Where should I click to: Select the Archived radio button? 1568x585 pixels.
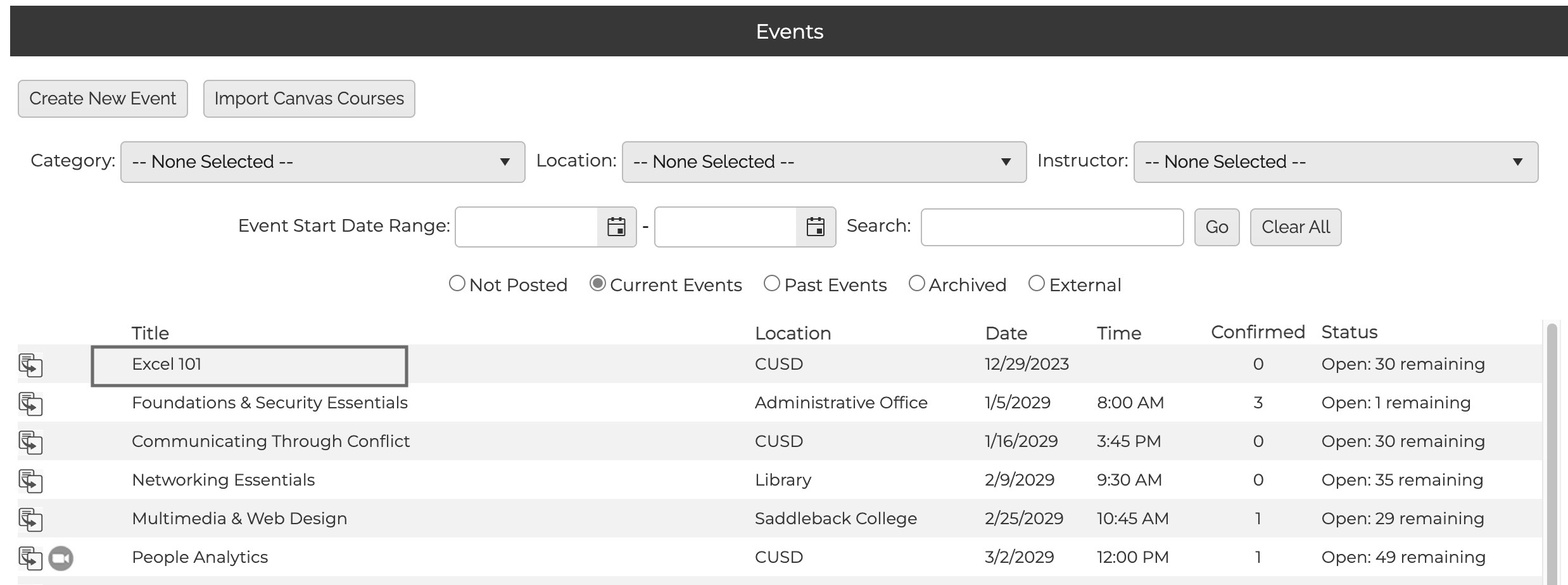click(916, 283)
